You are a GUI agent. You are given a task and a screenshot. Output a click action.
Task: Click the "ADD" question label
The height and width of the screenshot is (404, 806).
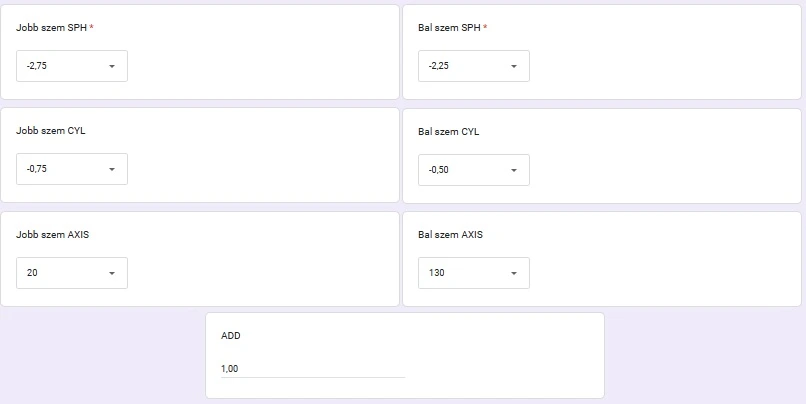pyautogui.click(x=231, y=336)
